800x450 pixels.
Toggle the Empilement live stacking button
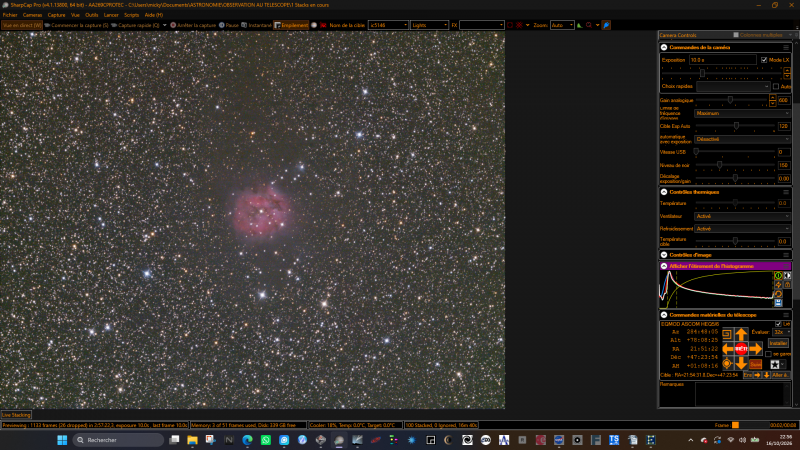(x=291, y=25)
